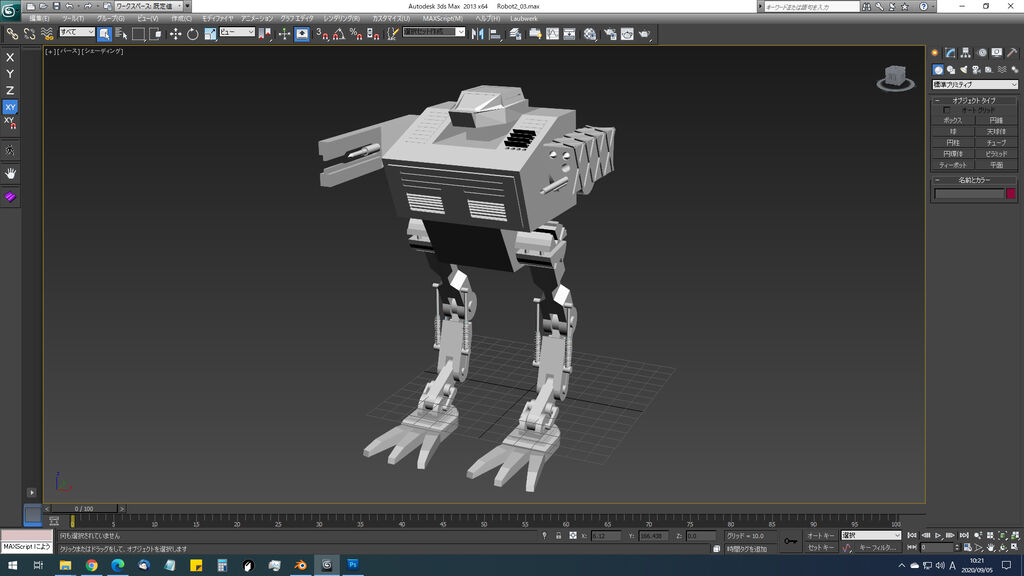Collapse the オブジェクト タイプ rollout
The height and width of the screenshot is (576, 1024).
[x=974, y=100]
